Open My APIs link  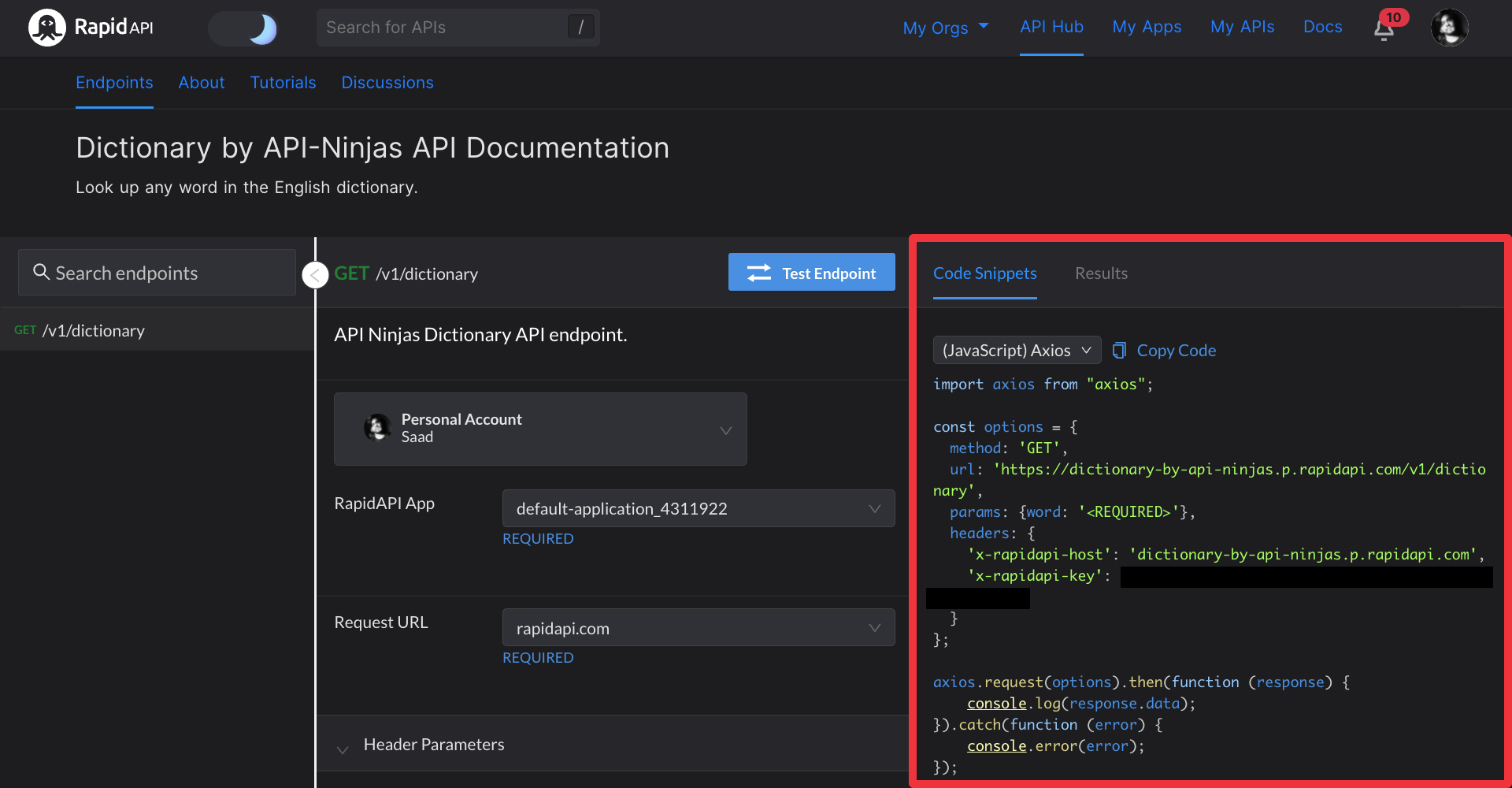1242,27
